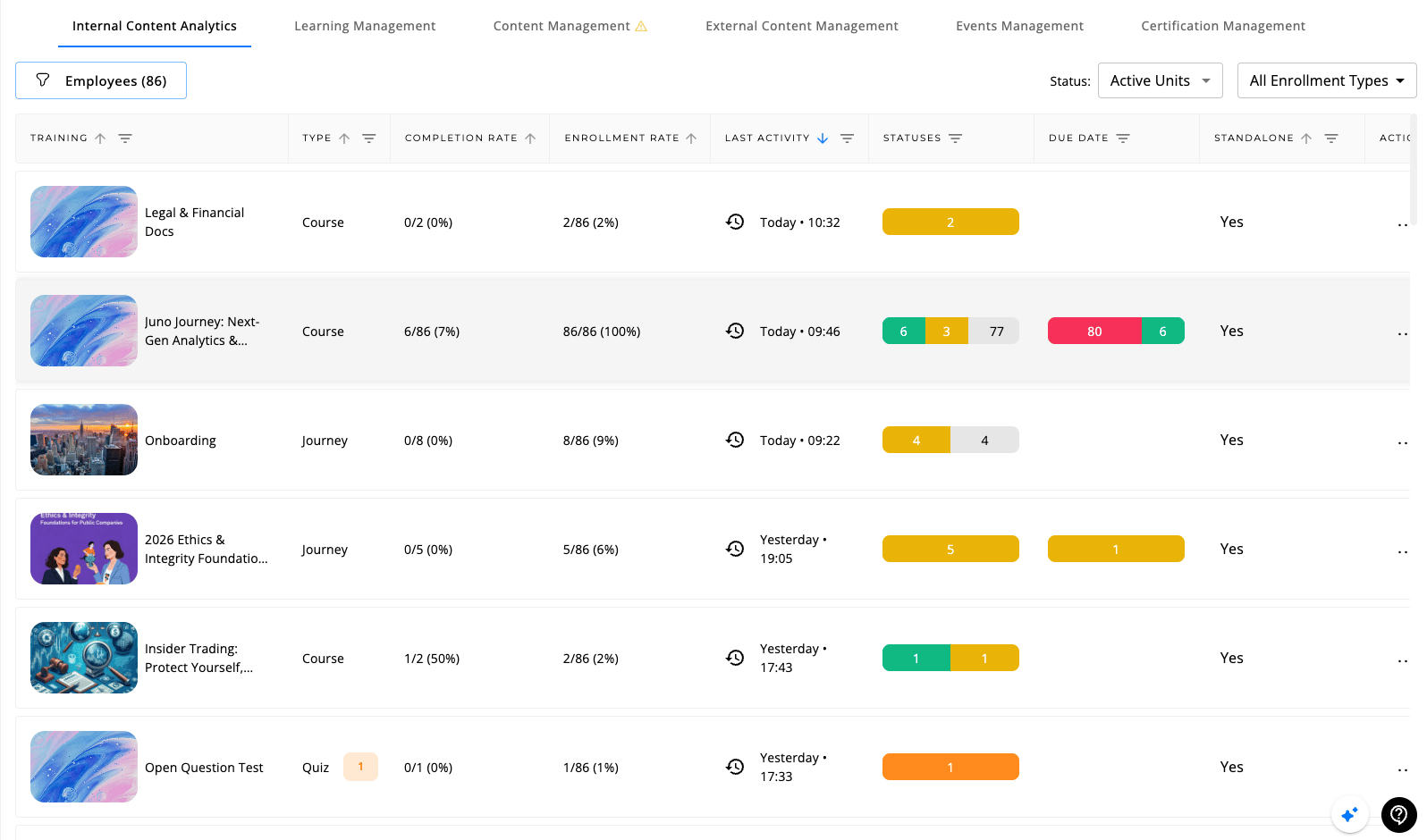Open 2026 Ethics & Integrity Foundations title
This screenshot has height=840, width=1427.
207,549
